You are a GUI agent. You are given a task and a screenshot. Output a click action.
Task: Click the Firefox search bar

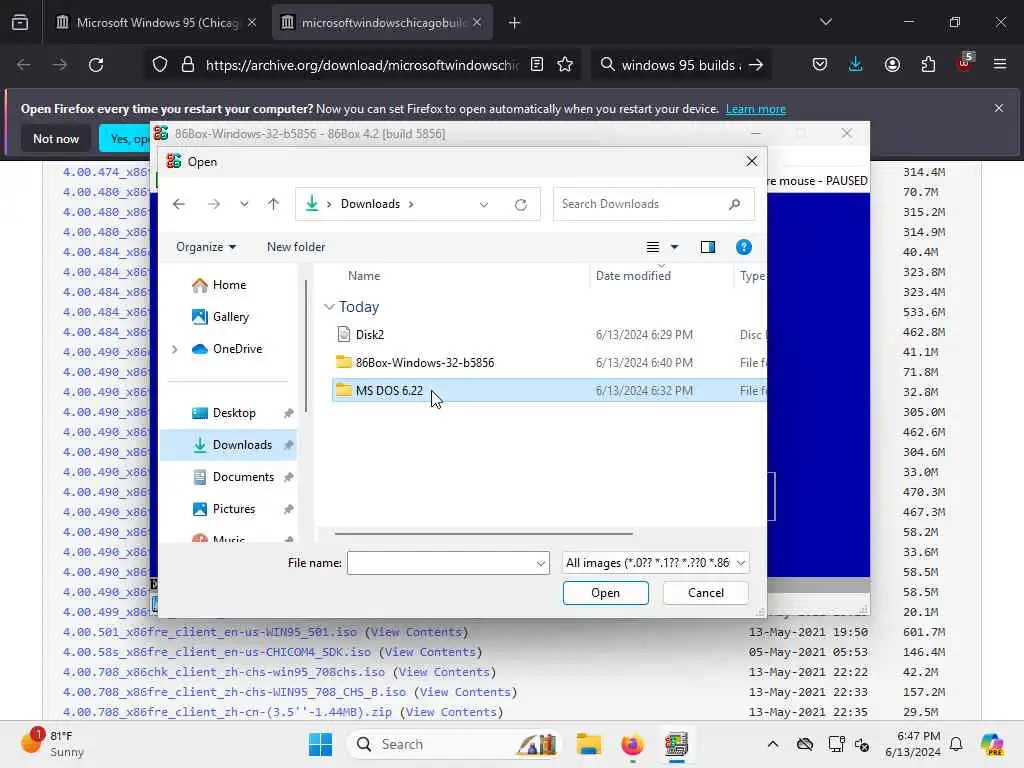point(681,65)
